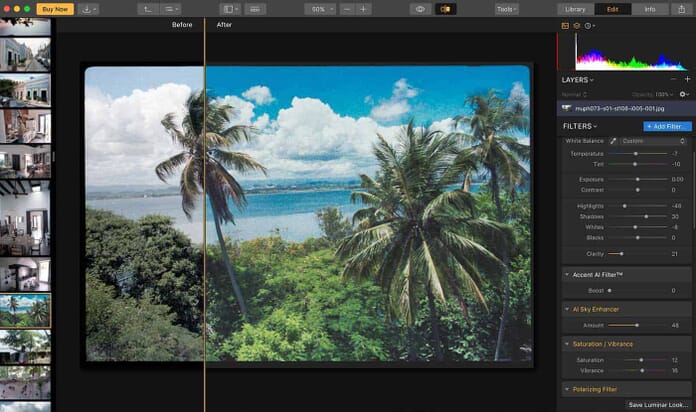Click the Highlights slider handle
Image resolution: width=696 pixels, height=412 pixels.
[625, 206]
